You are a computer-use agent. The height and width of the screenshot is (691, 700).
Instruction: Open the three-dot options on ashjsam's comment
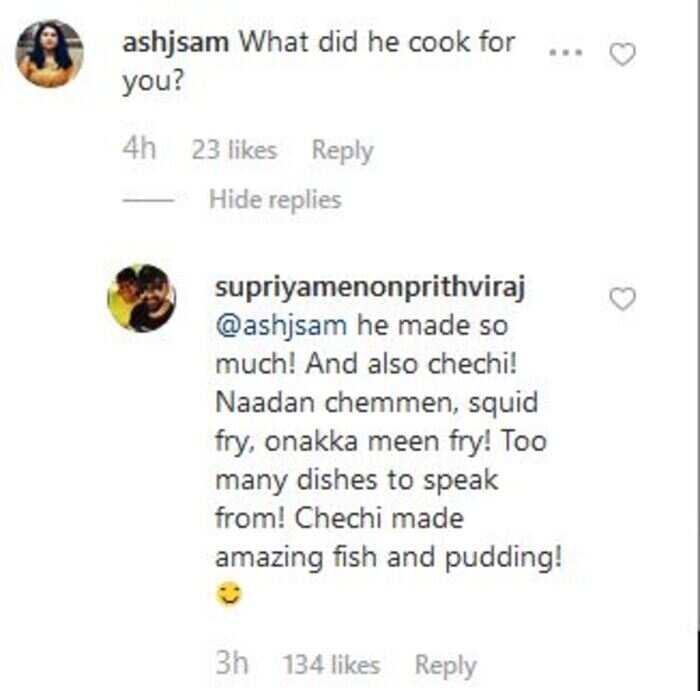click(x=566, y=53)
